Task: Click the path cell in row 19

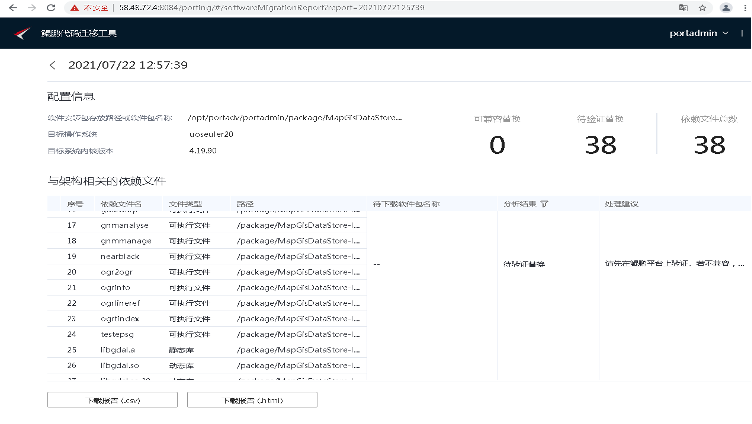Action: point(298,257)
